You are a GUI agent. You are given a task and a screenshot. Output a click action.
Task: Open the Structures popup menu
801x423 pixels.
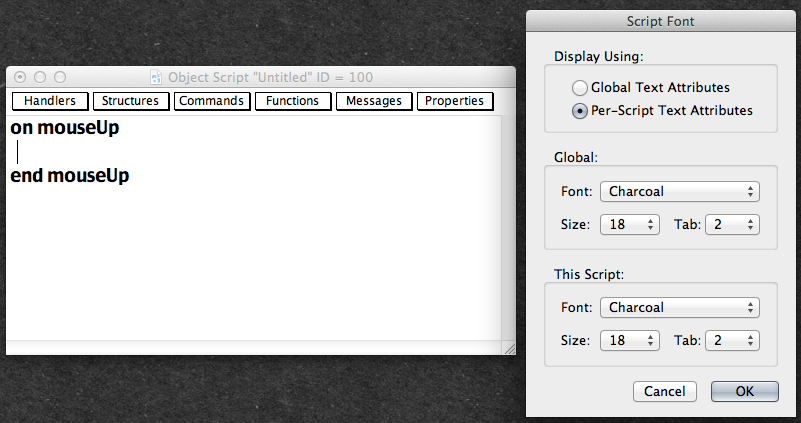[131, 101]
